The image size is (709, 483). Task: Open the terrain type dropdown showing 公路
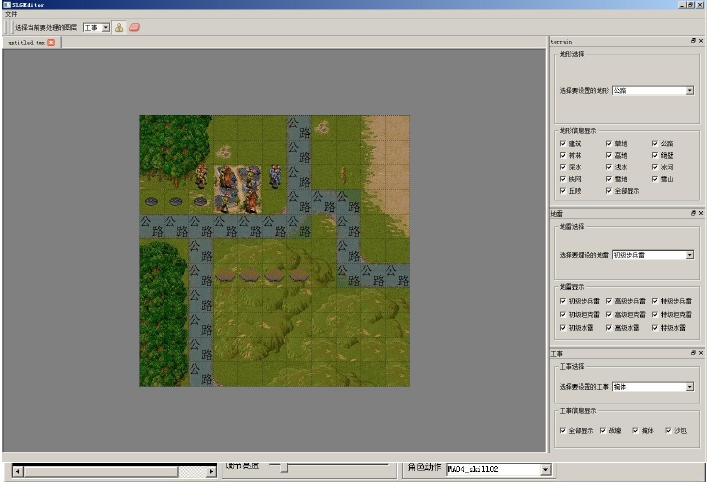(653, 90)
